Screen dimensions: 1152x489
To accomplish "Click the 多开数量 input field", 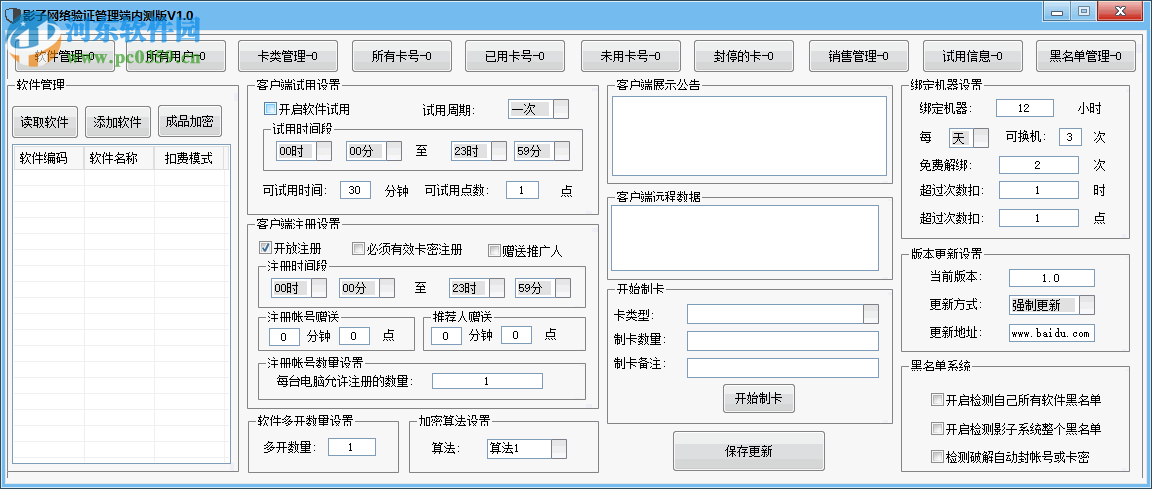I will click(351, 447).
